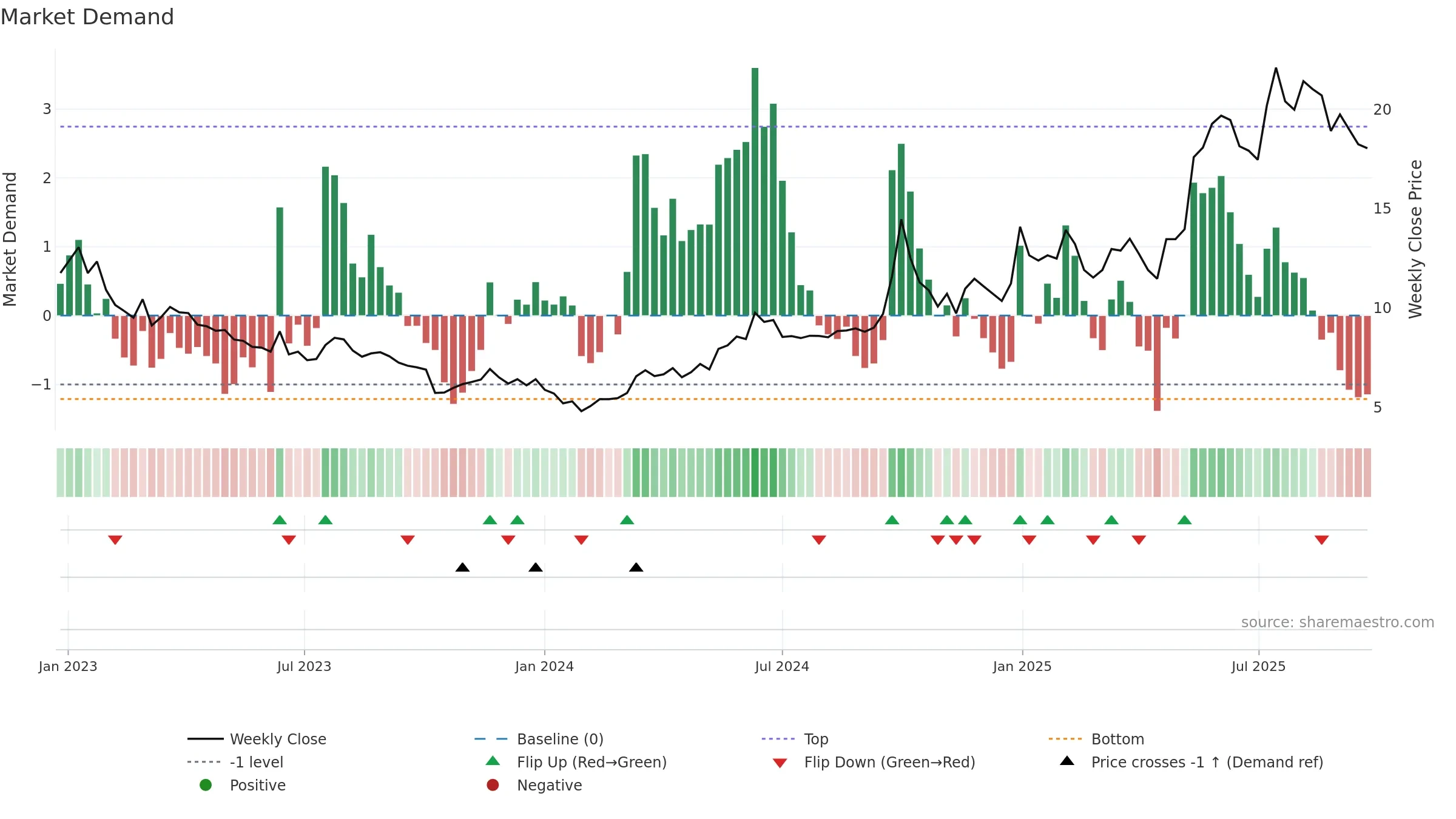Click the Jan 2024 x-axis label
1456x819 pixels.
pyautogui.click(x=544, y=666)
